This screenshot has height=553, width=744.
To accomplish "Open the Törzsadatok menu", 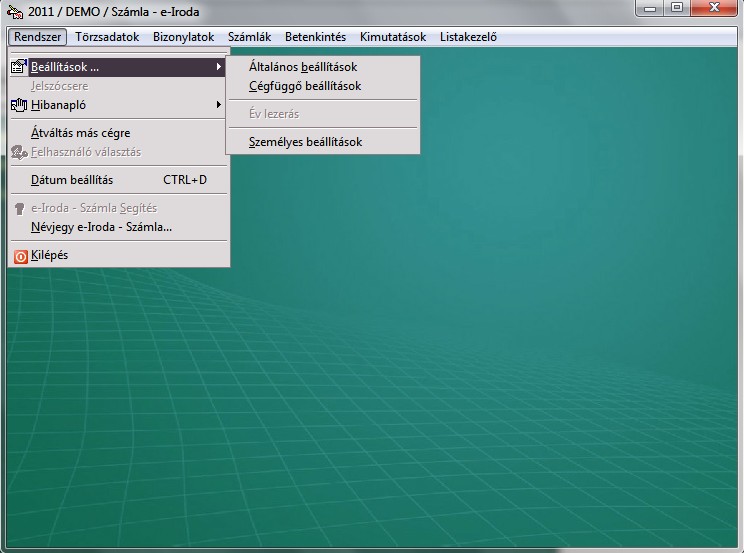I will point(107,37).
